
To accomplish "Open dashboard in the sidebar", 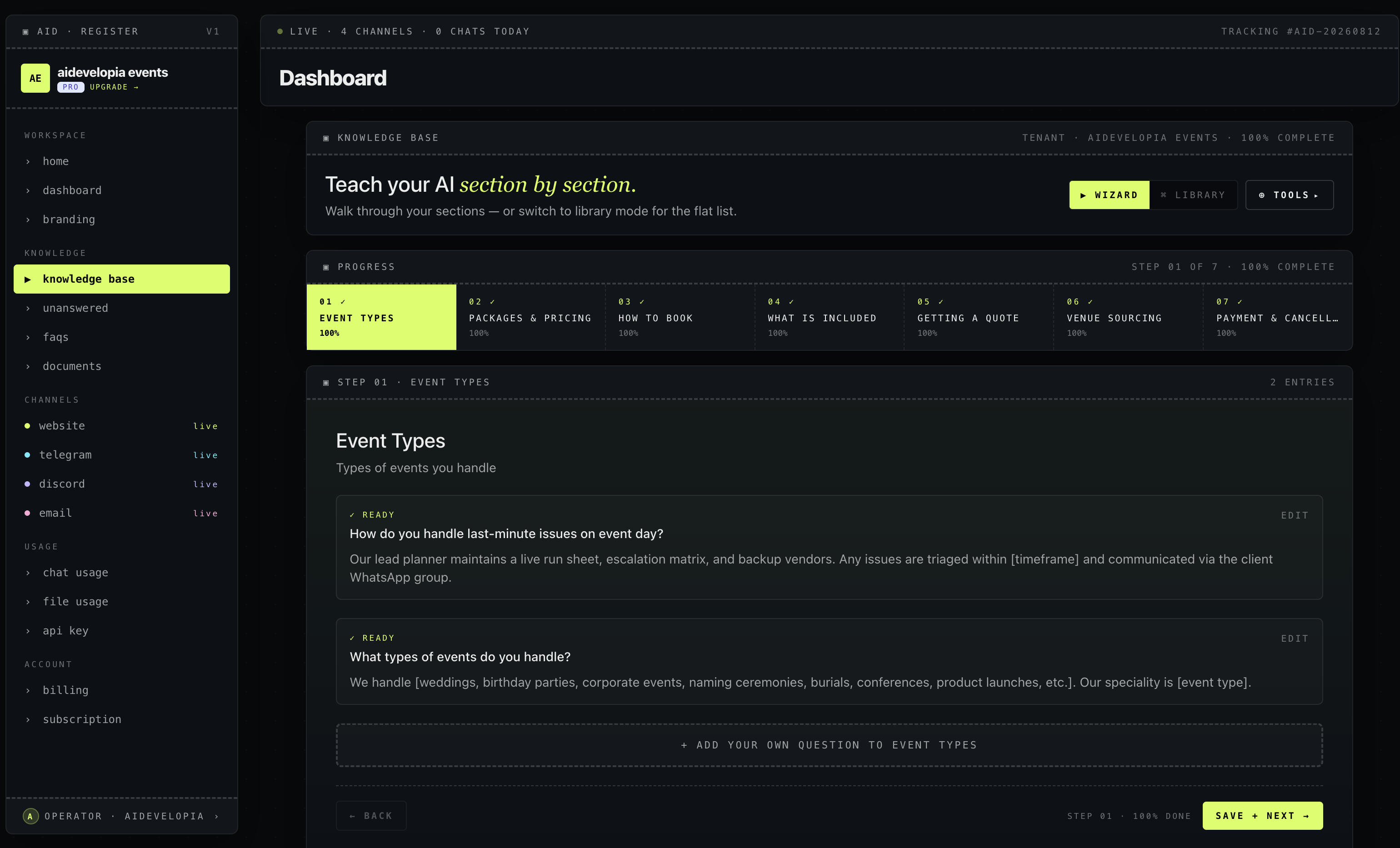I will pos(122,190).
